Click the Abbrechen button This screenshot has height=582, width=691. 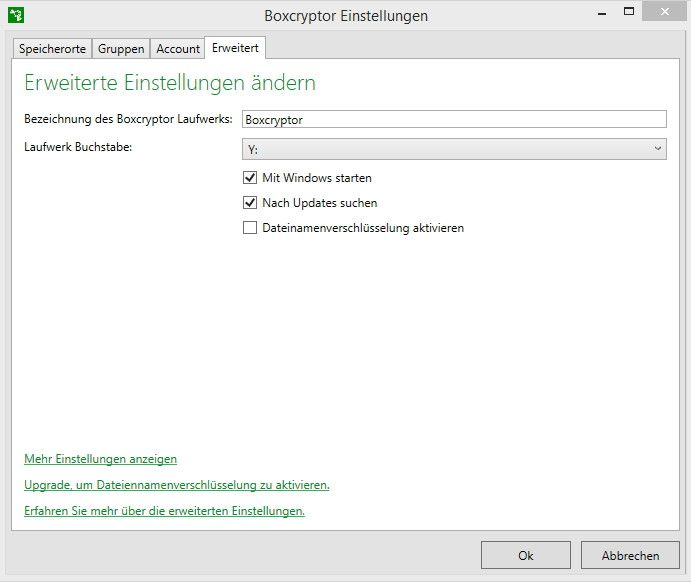pyautogui.click(x=630, y=556)
